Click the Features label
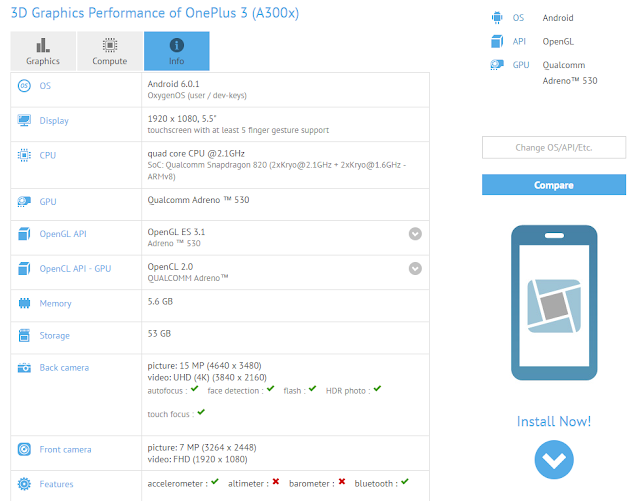This screenshot has width=640, height=501. [x=56, y=484]
